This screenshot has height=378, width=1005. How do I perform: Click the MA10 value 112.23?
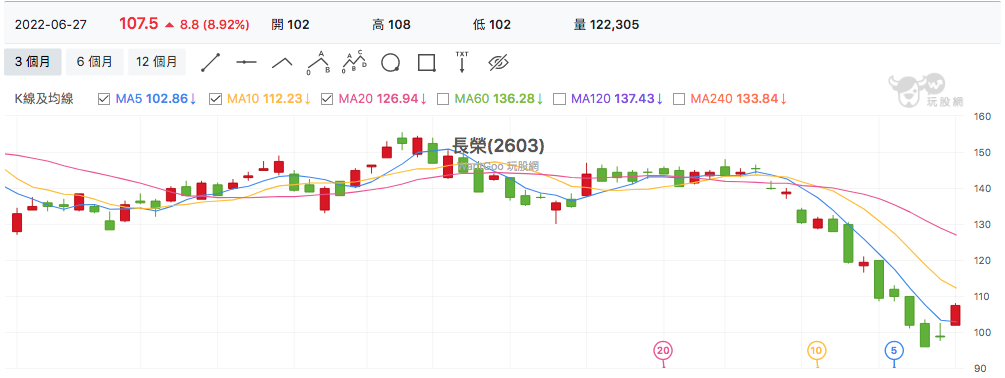click(x=282, y=99)
